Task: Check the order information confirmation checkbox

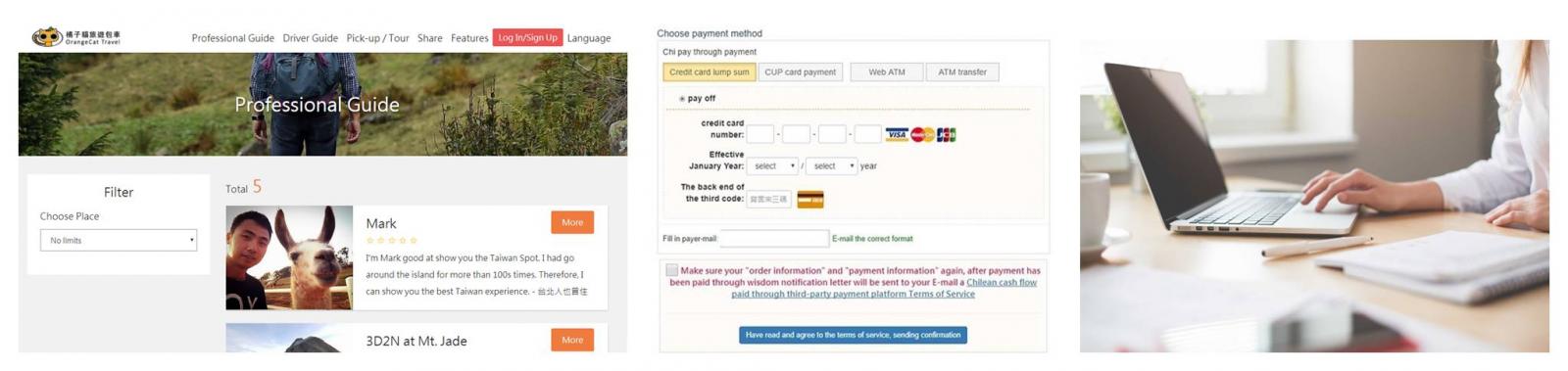Action: (x=671, y=270)
